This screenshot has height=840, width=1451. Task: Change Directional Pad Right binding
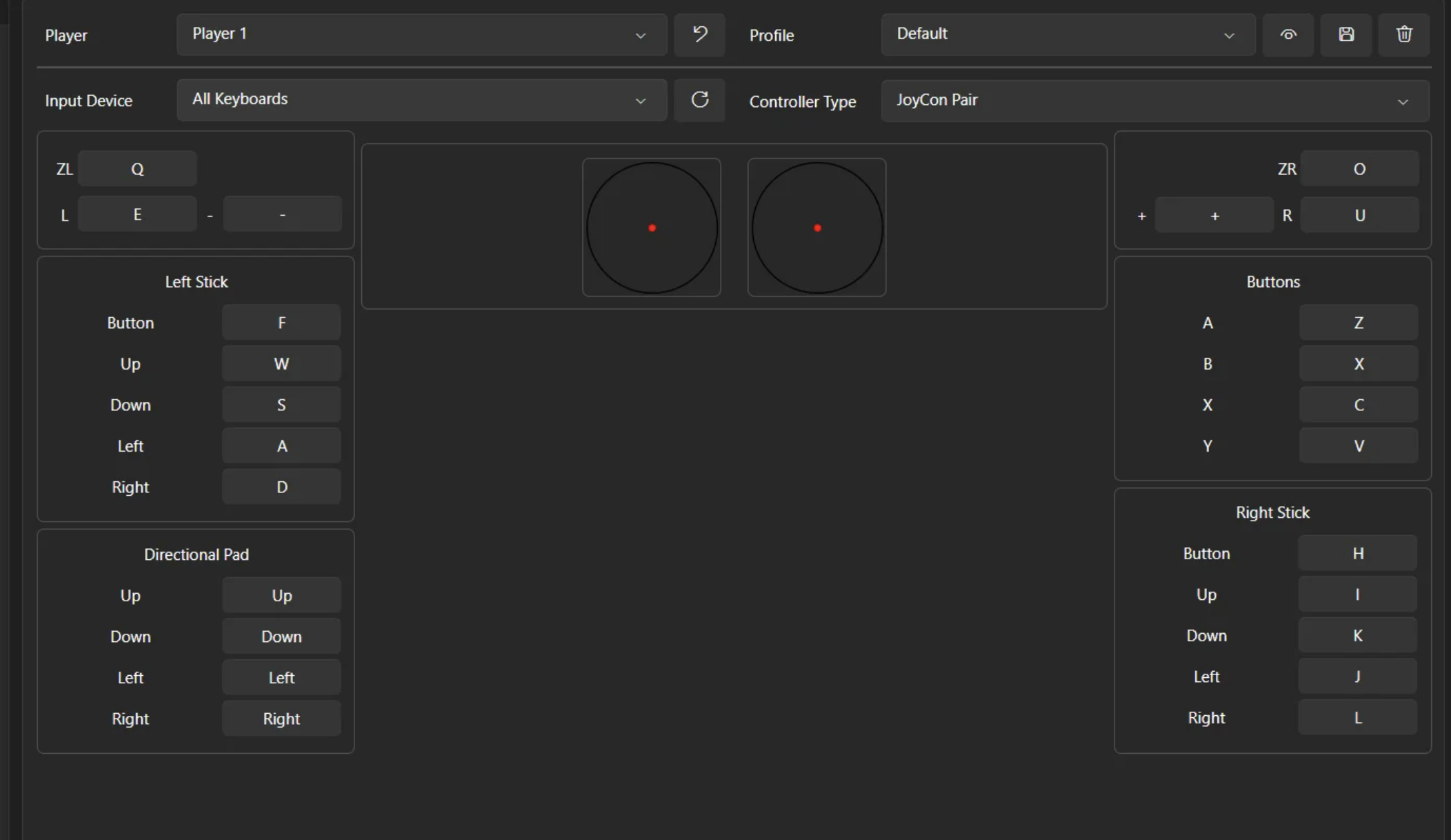tap(281, 718)
